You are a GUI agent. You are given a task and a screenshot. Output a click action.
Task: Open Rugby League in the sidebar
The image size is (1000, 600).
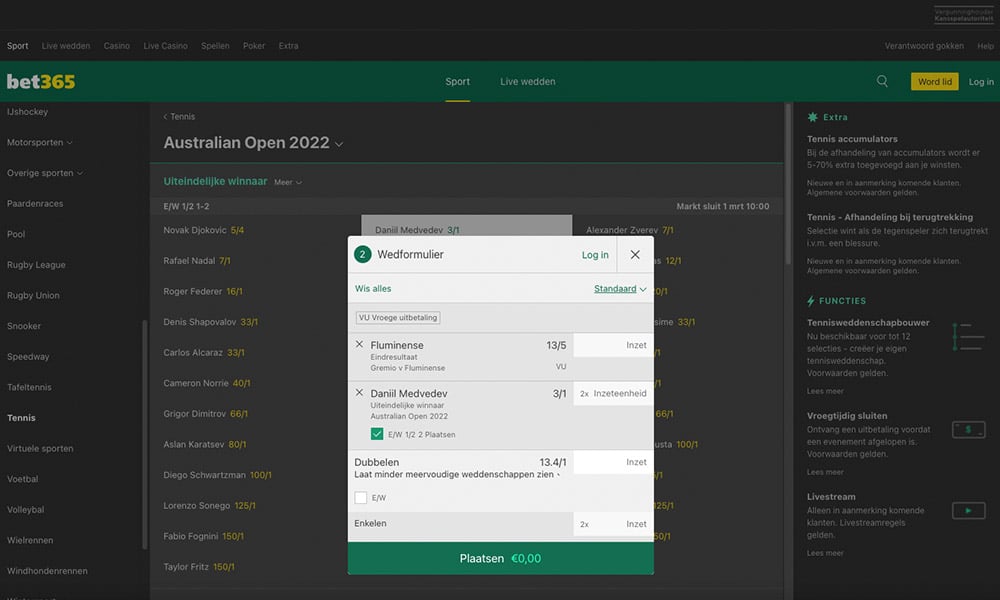click(x=36, y=265)
